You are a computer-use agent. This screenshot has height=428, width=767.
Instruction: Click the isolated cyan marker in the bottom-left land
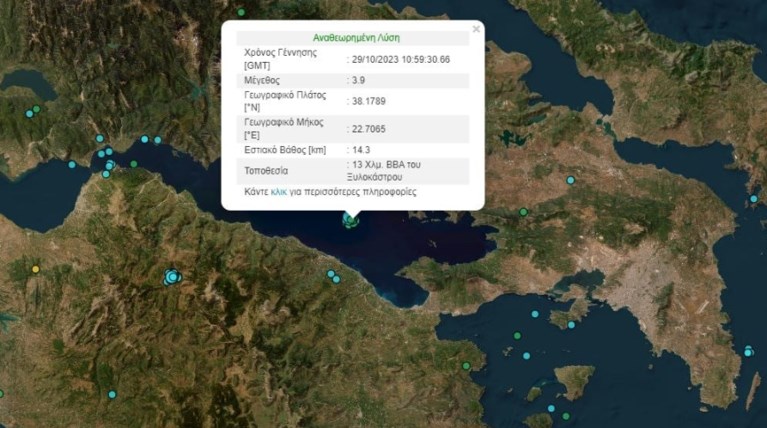[x=111, y=395]
